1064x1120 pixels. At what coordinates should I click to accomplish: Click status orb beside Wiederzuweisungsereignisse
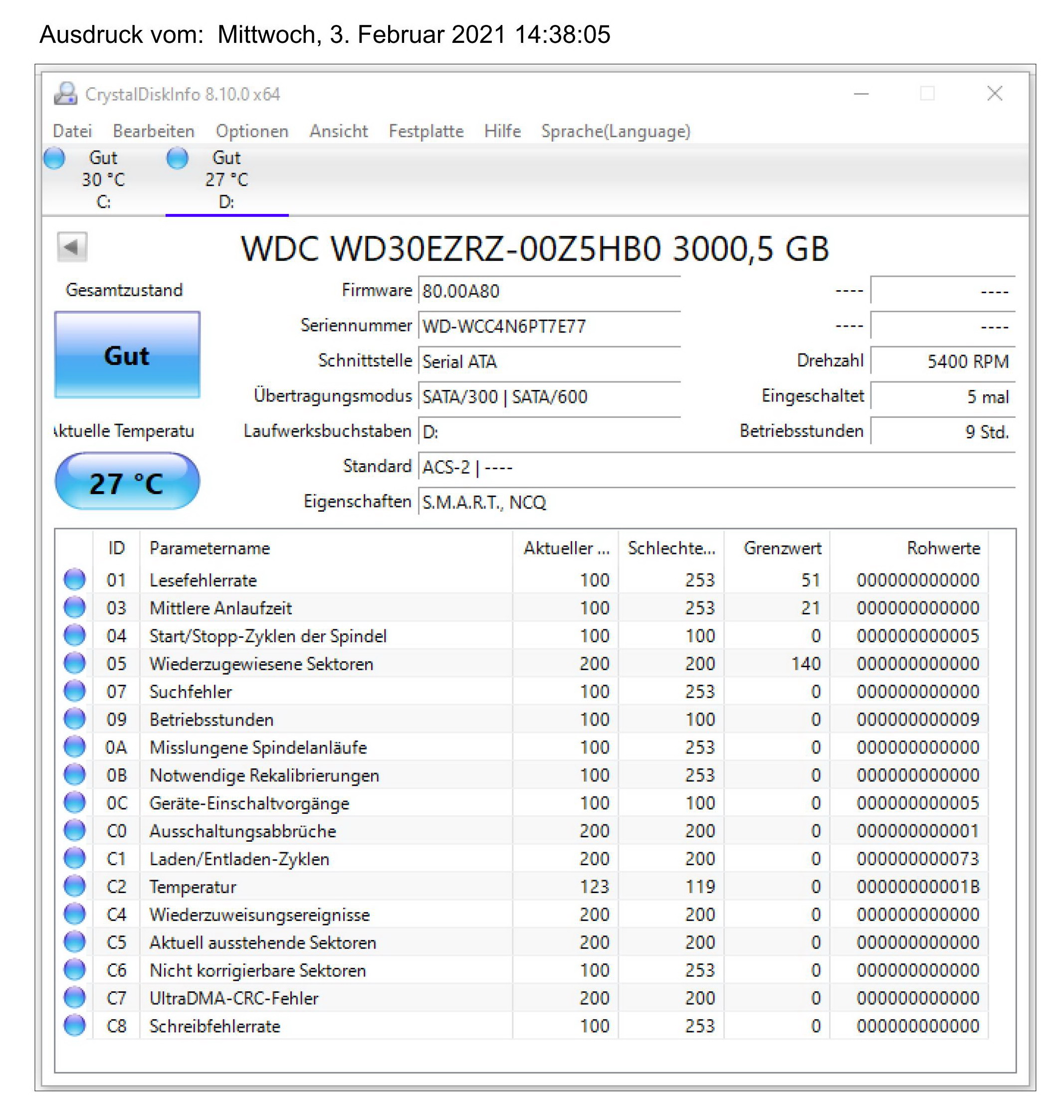coord(74,914)
